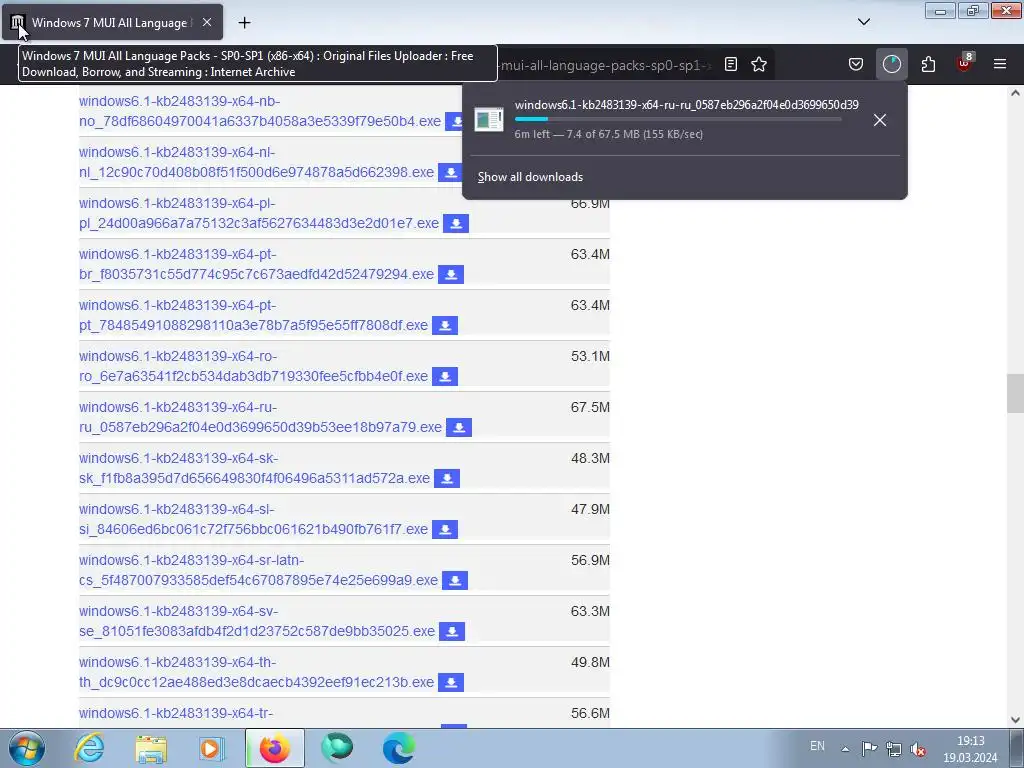
Task: Click download icon for nl-nl language pack
Action: click(451, 172)
